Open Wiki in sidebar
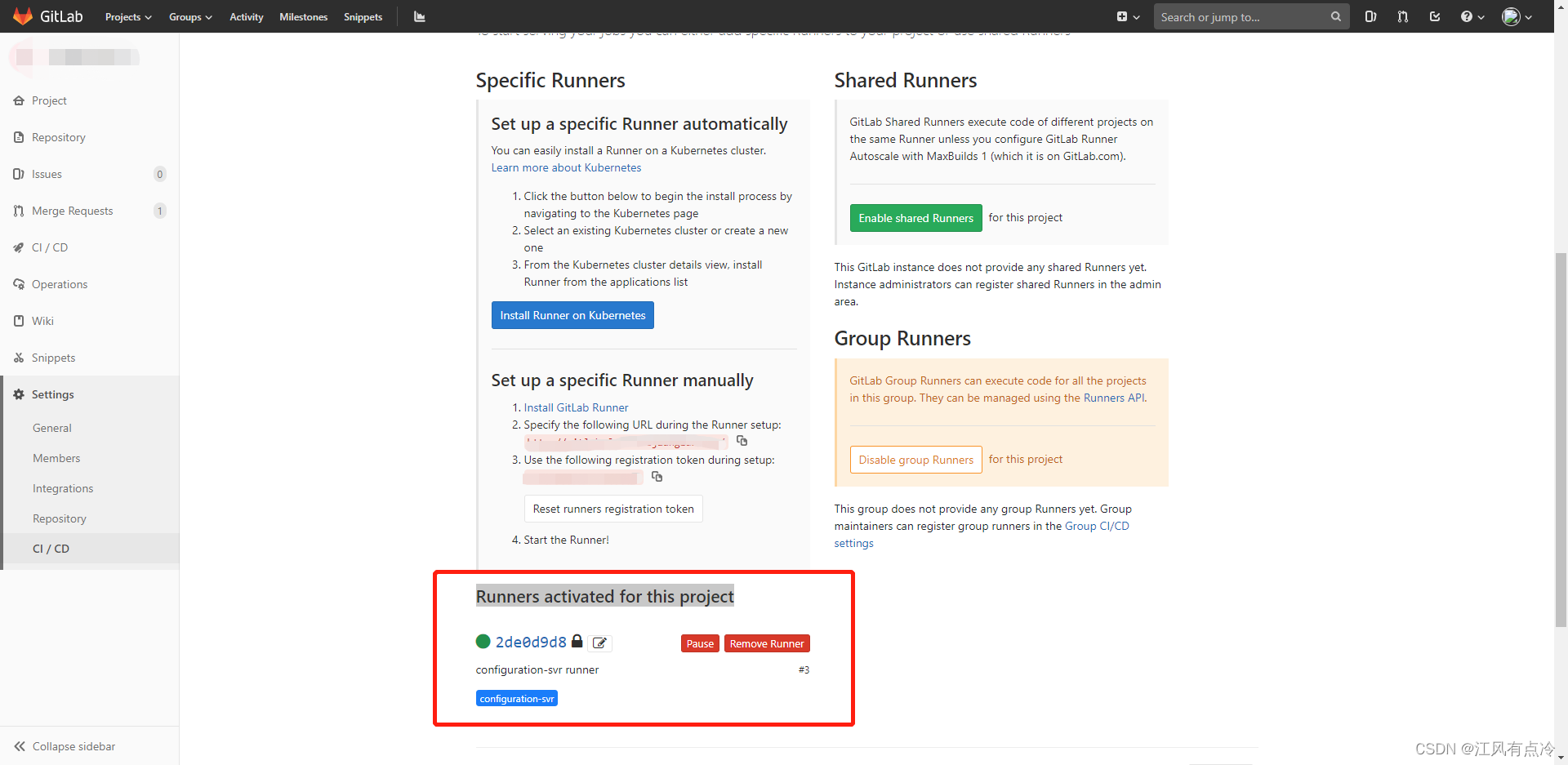This screenshot has width=1568, height=765. pyautogui.click(x=89, y=321)
